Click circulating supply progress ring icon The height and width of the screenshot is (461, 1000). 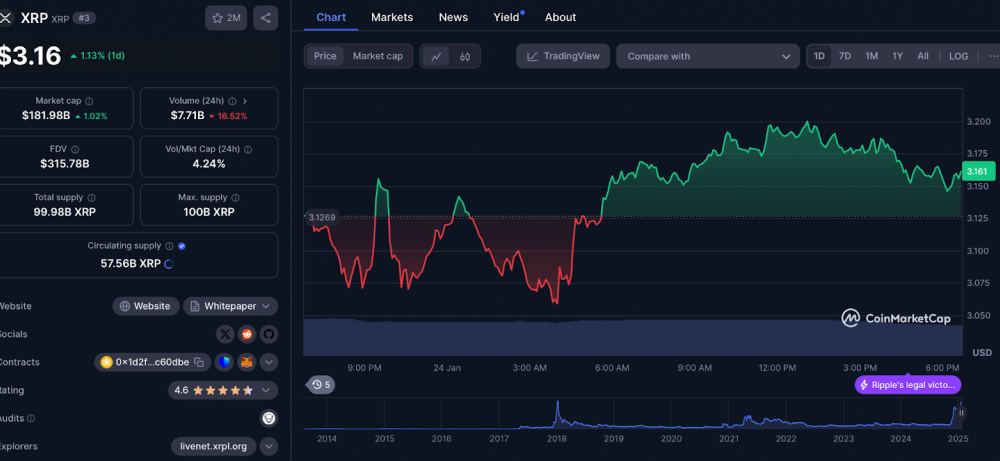click(x=169, y=263)
